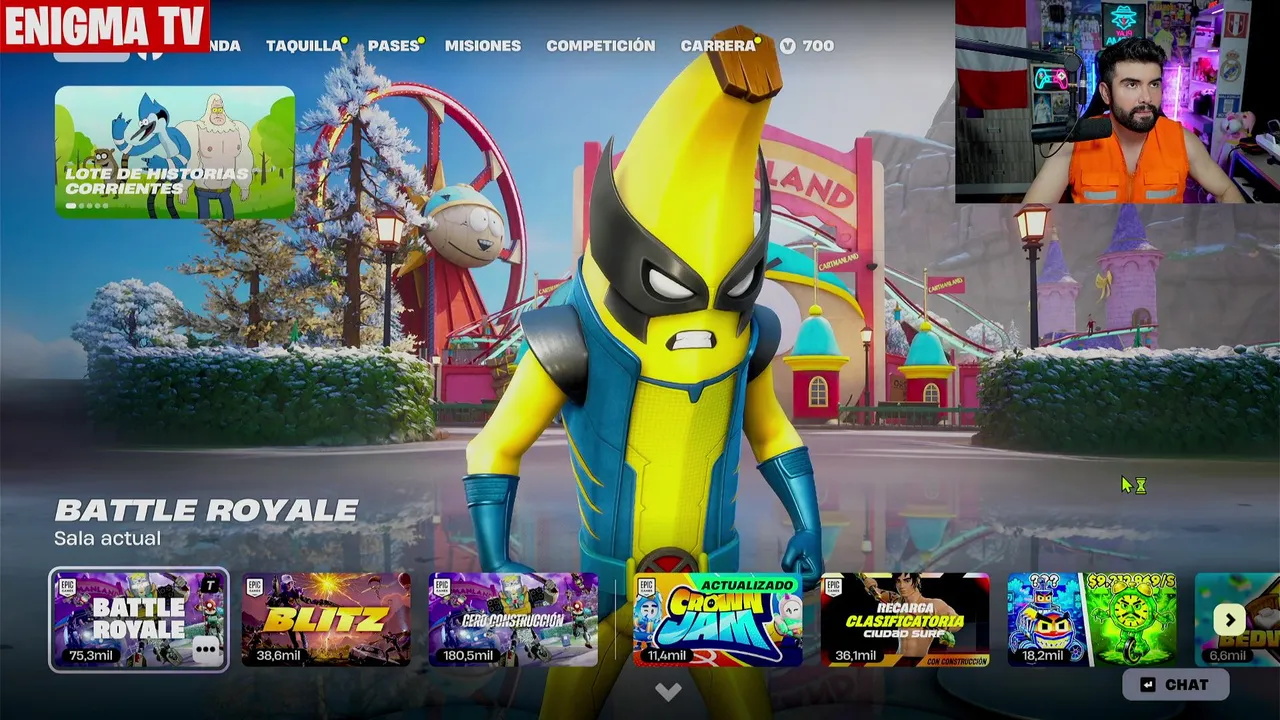Open the CHAT button
1280x720 pixels.
click(1175, 685)
